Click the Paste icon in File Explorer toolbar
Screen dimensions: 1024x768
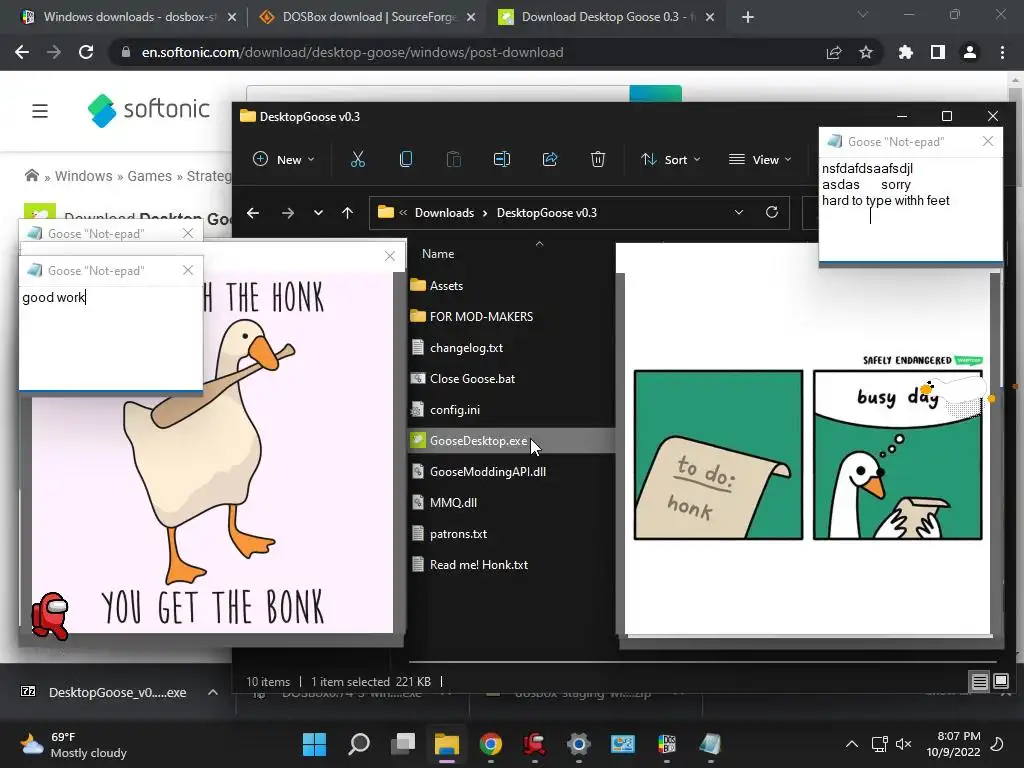tap(453, 159)
